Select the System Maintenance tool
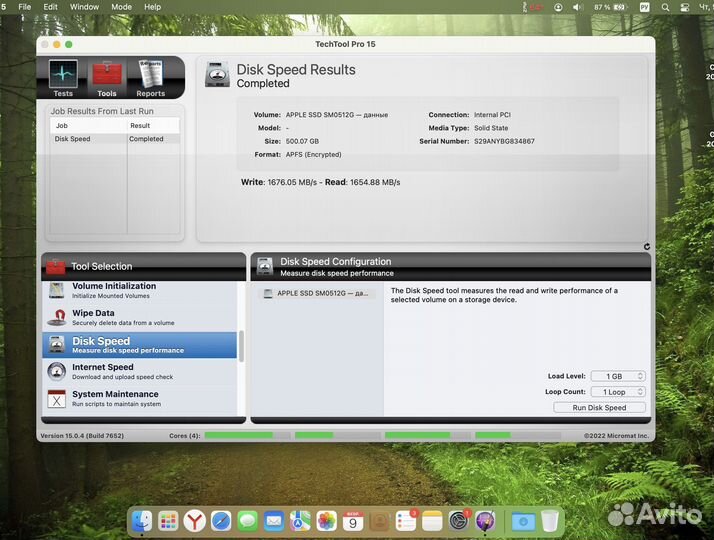 (139, 398)
